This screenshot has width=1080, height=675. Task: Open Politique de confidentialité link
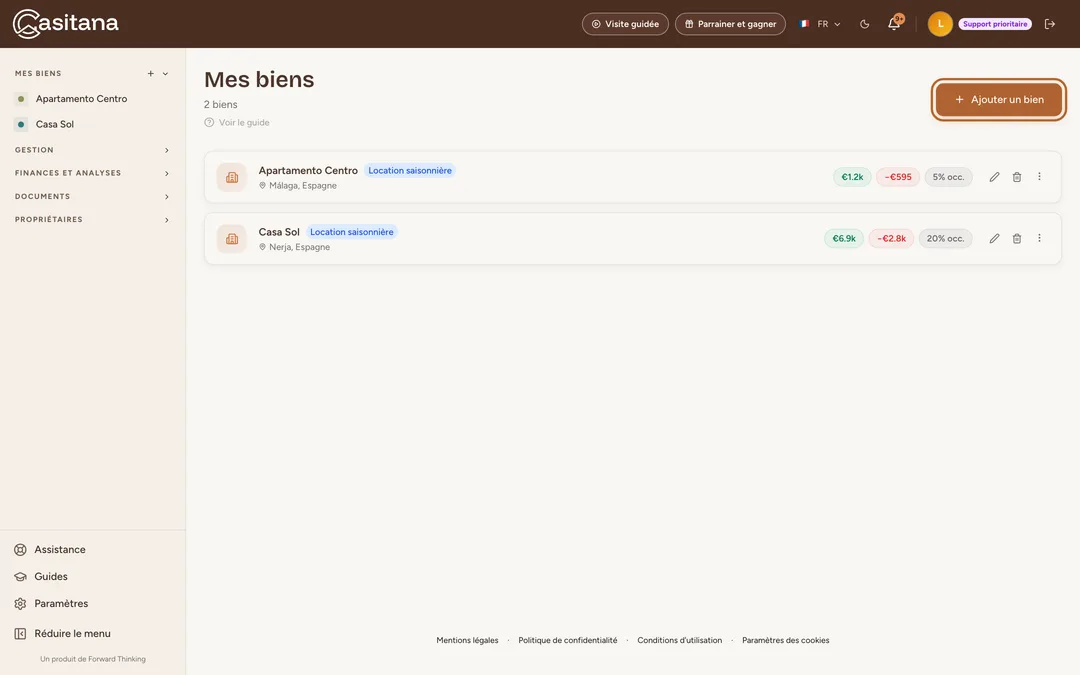(x=568, y=641)
